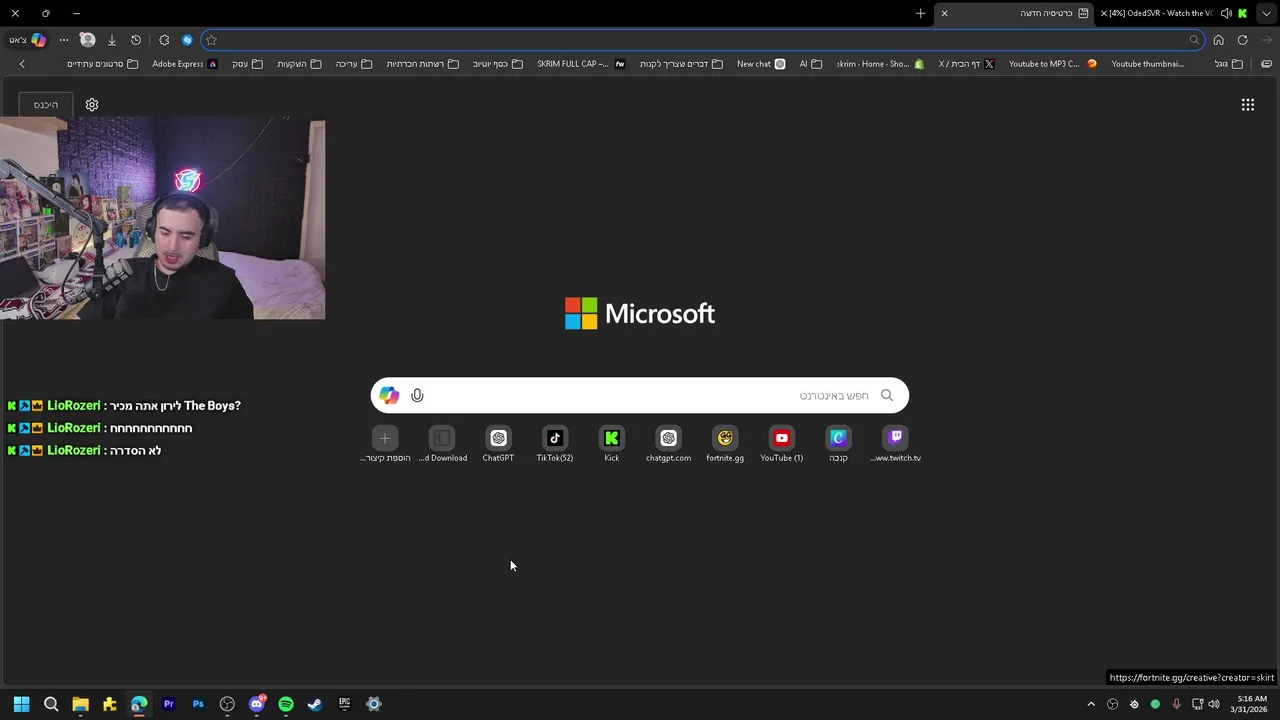Open 'דברים שצריך לקנות' bookmark folder
This screenshot has height=720, width=1280.
(681, 64)
